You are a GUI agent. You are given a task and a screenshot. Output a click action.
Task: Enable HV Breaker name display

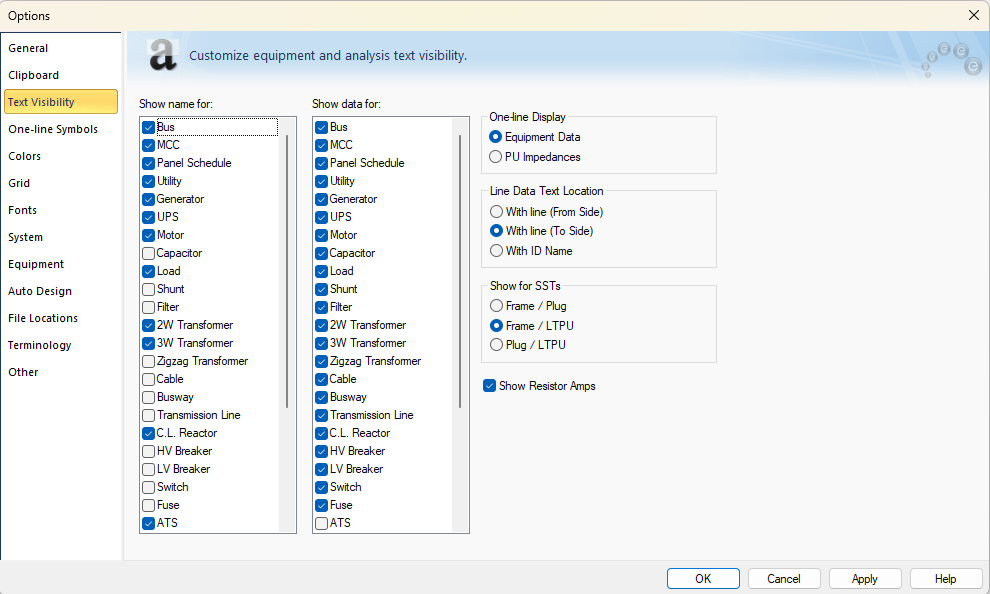coord(148,451)
